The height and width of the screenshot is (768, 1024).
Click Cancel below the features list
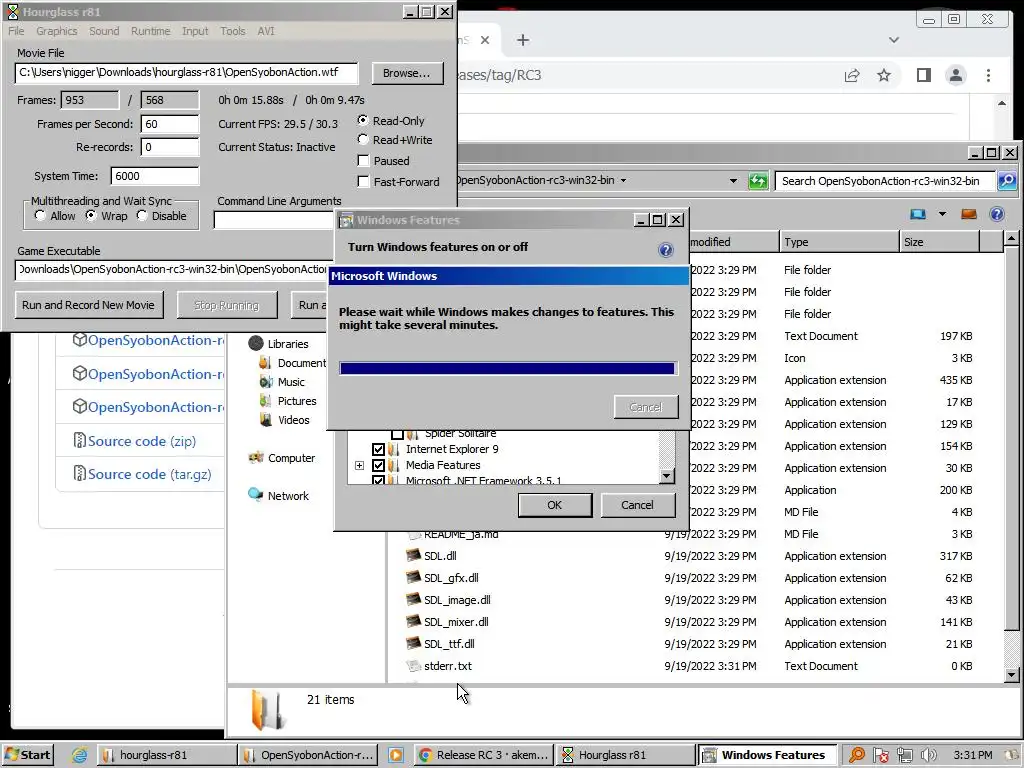637,505
